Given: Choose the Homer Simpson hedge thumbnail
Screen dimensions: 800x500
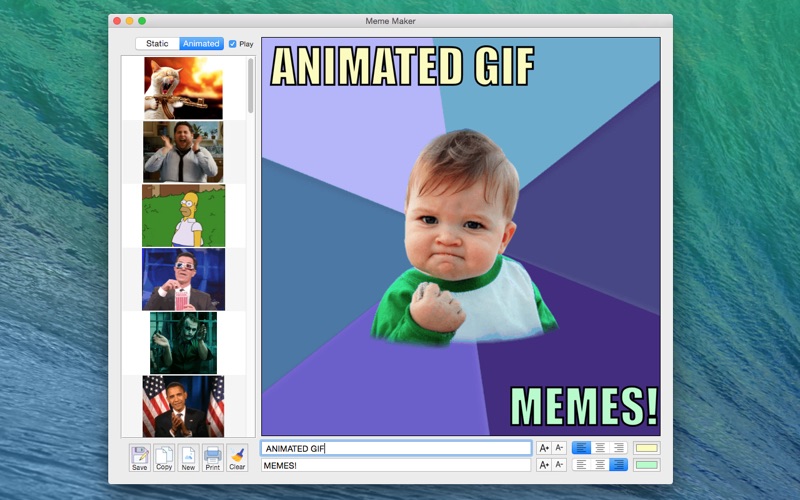Looking at the screenshot, I should point(183,216).
